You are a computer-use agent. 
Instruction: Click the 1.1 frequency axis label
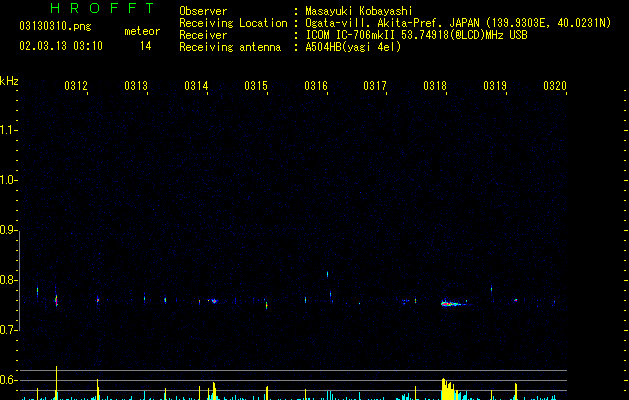(8, 130)
